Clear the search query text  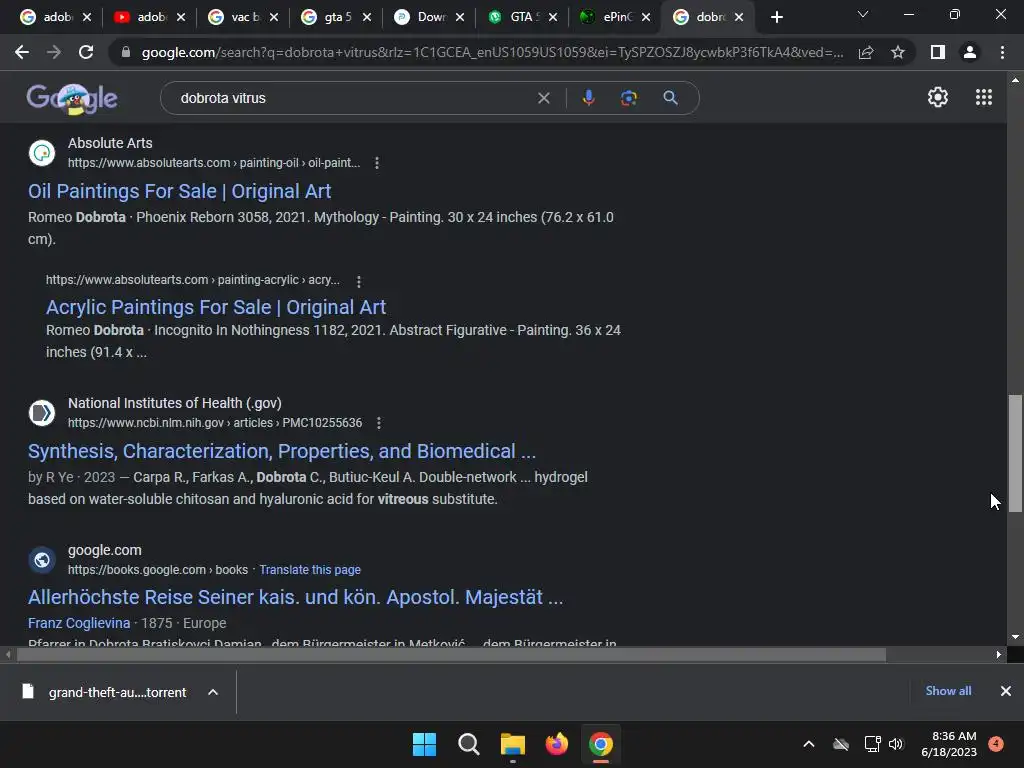point(543,98)
